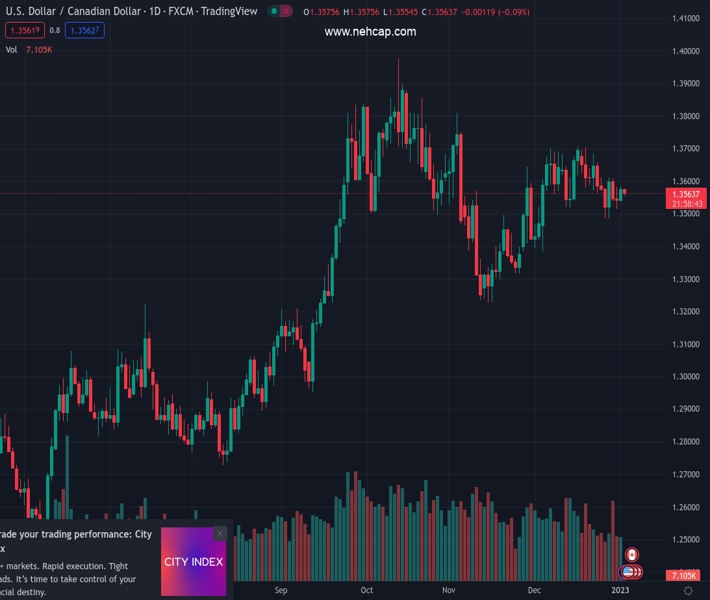
Task: Close the City Index ad popup
Action: (220, 533)
